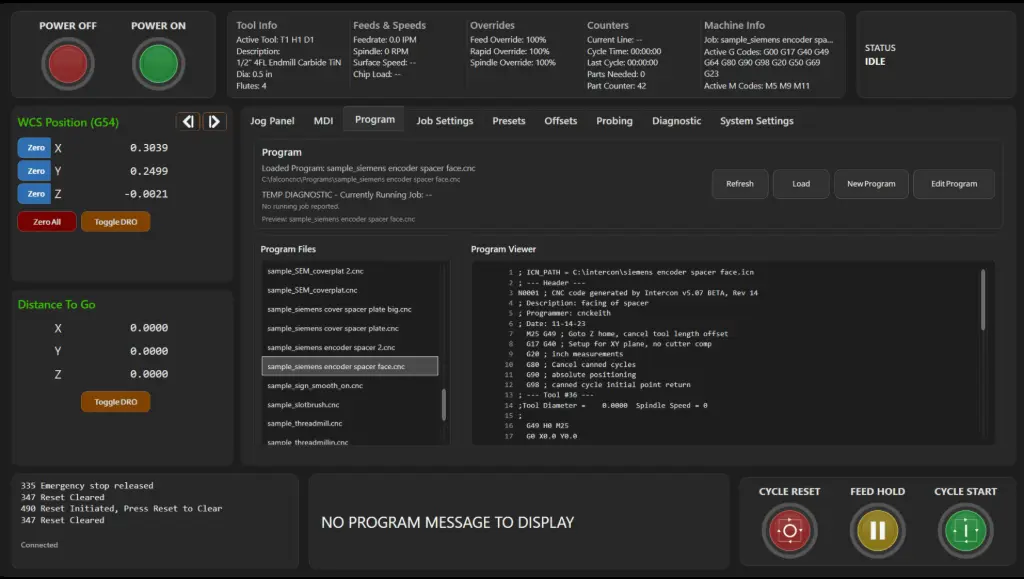Select sample_siemens encoder spacer 2.cnc
The image size is (1024, 579).
point(350,347)
